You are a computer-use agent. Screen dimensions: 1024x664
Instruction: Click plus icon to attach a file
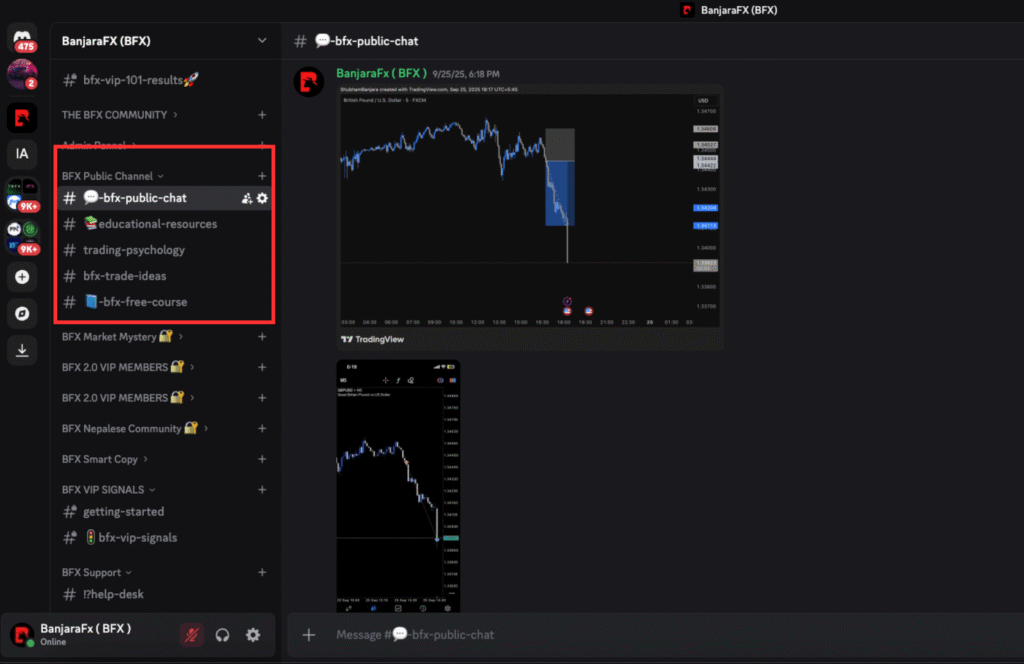coord(309,635)
